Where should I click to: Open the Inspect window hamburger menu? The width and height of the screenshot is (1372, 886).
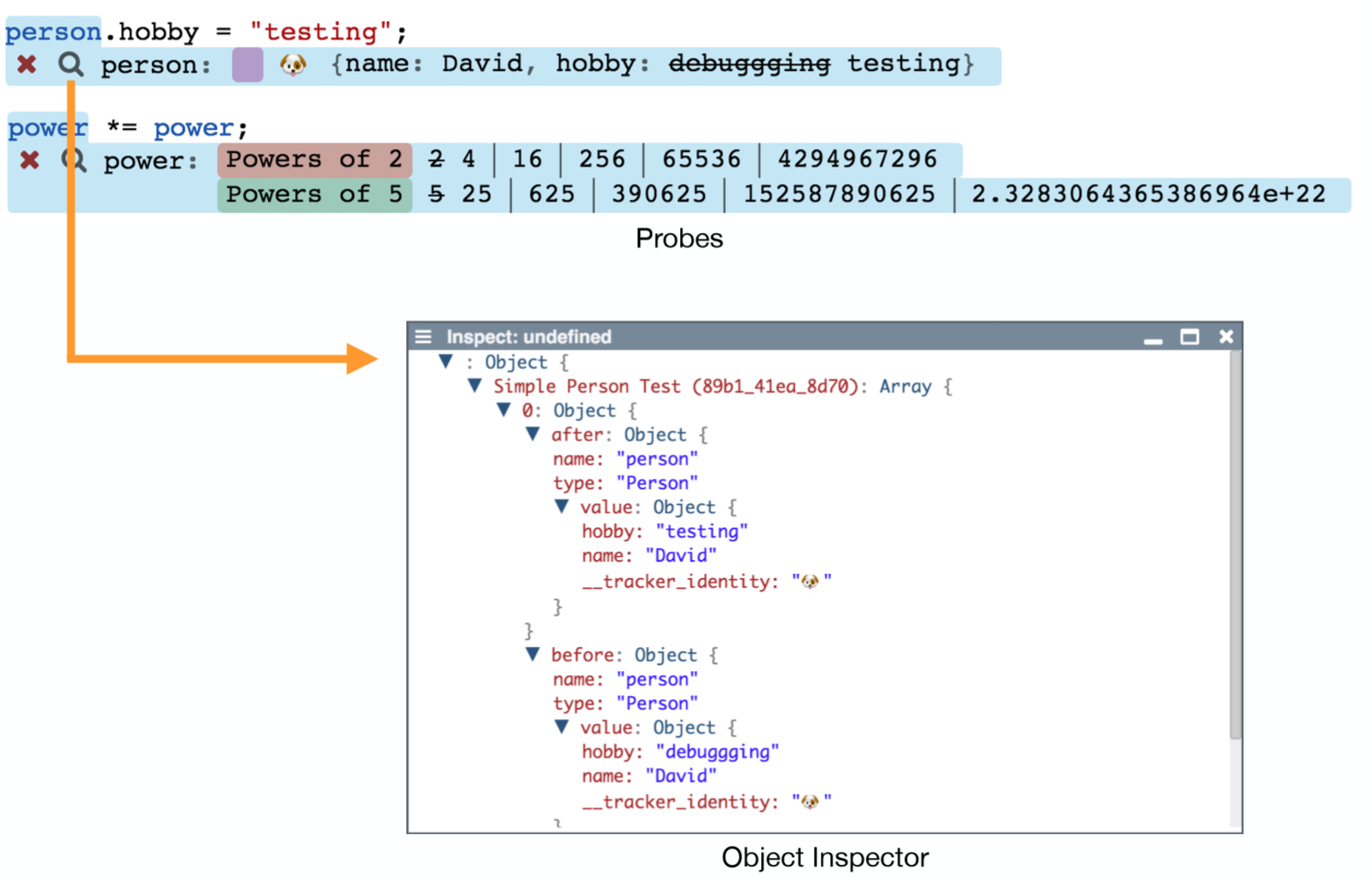(x=423, y=336)
